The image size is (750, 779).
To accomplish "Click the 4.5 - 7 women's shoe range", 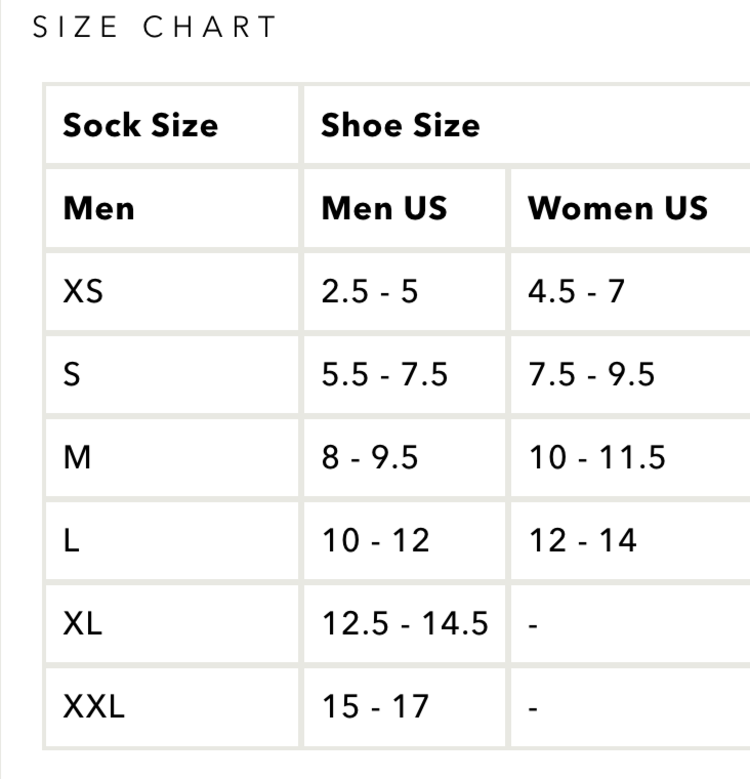I will (576, 291).
